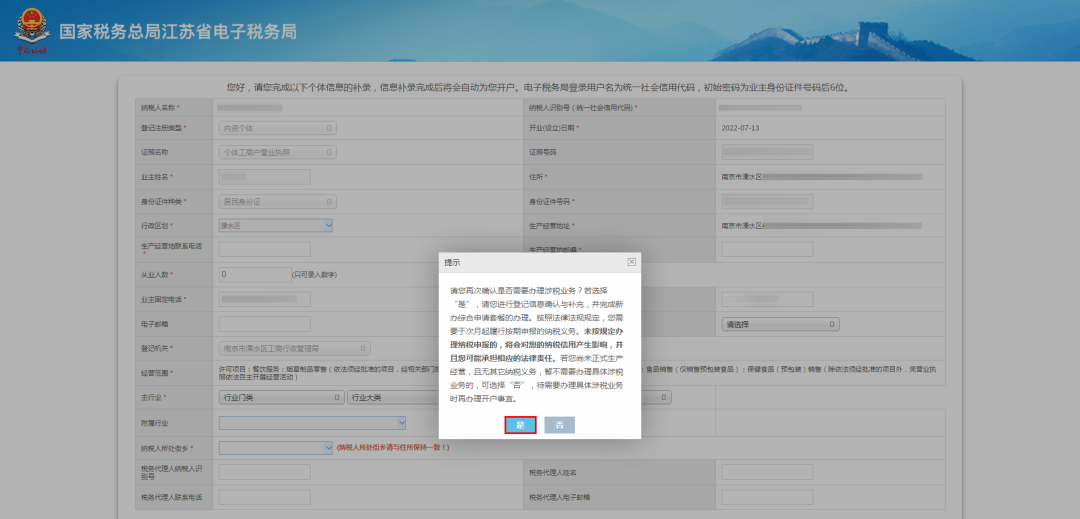Screen dimensions: 1080x519
Task: Click the 证照号码 input field
Action: tap(767, 152)
